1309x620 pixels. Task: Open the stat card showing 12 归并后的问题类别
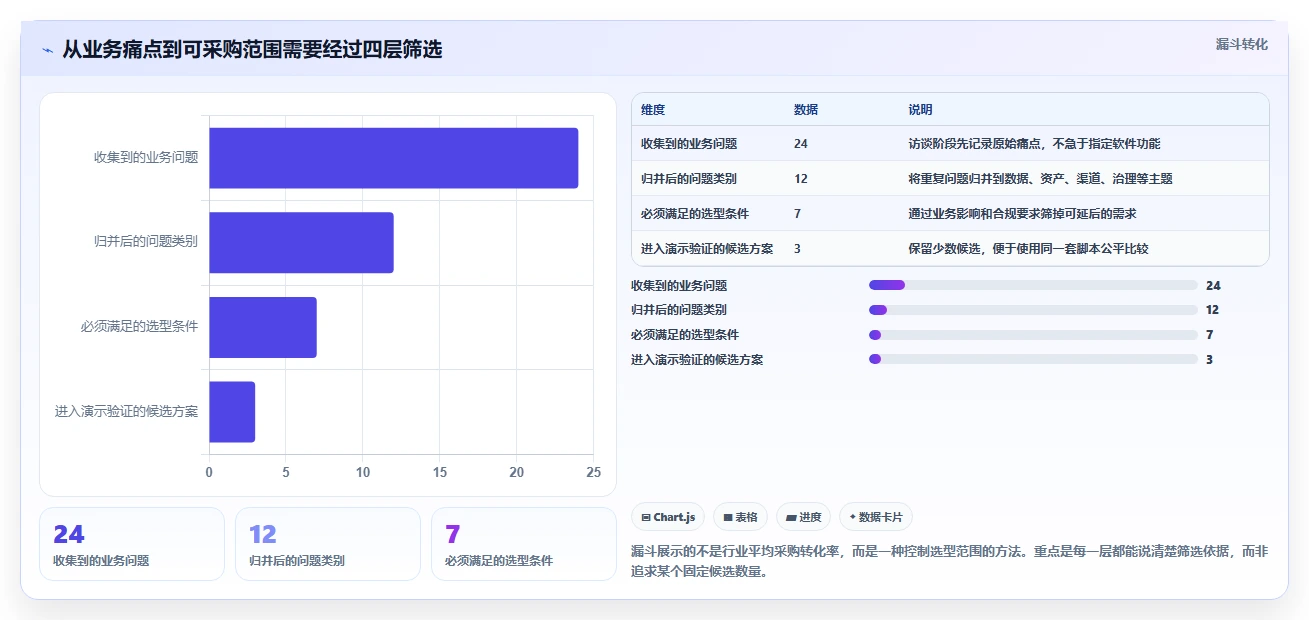[328, 544]
